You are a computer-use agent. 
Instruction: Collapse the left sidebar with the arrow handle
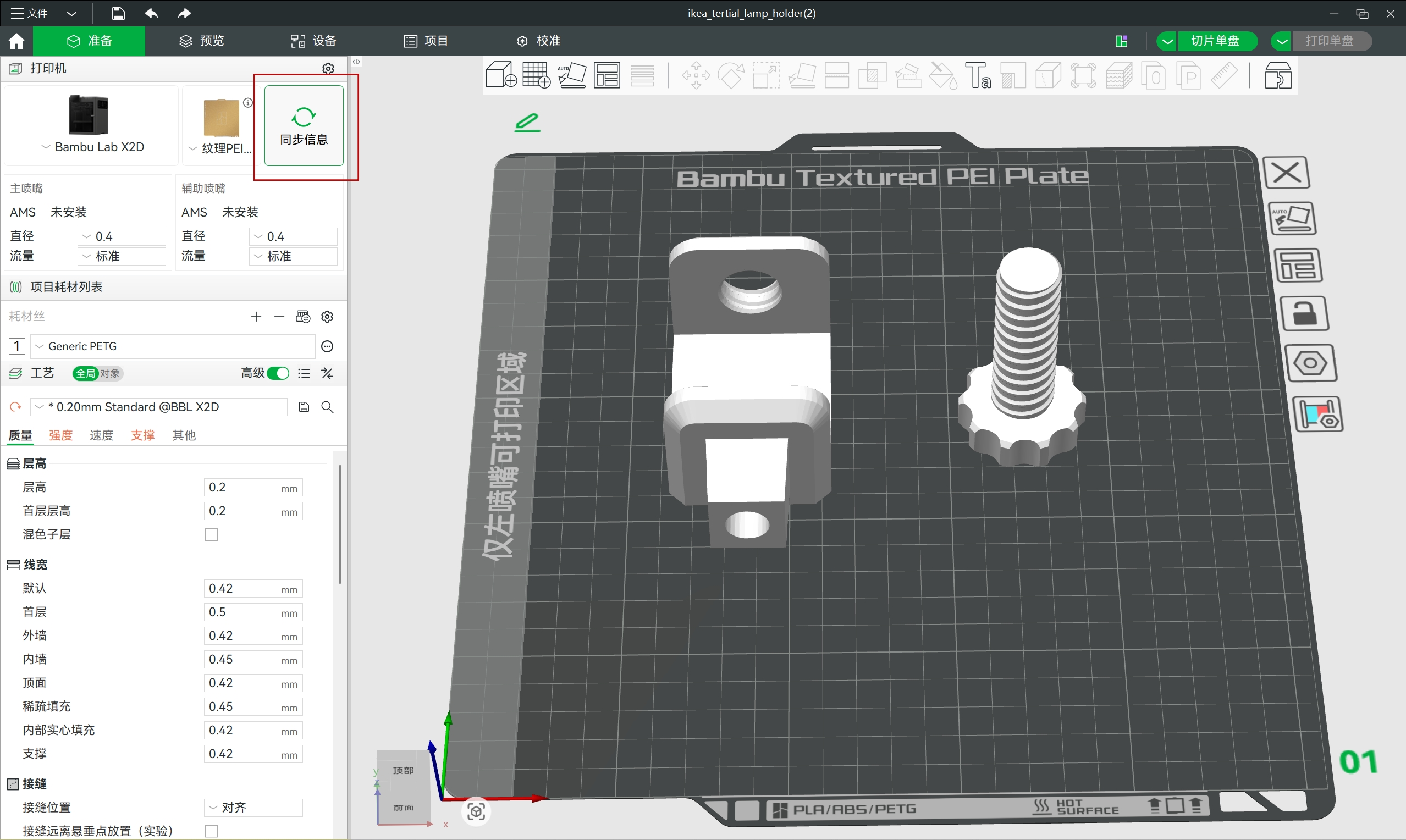356,61
